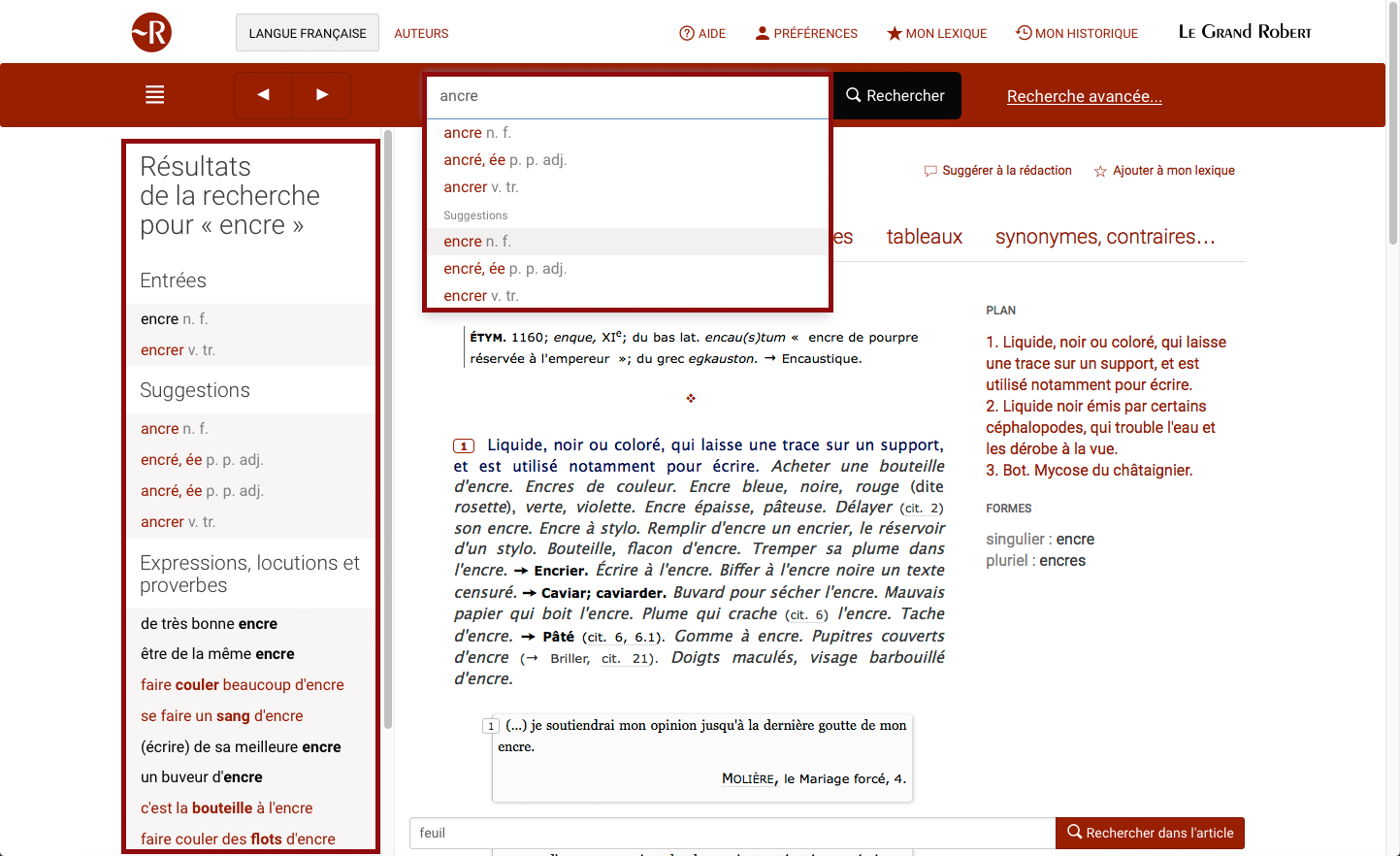This screenshot has height=856, width=1400.
Task: Click the Rechercher search button
Action: click(895, 95)
